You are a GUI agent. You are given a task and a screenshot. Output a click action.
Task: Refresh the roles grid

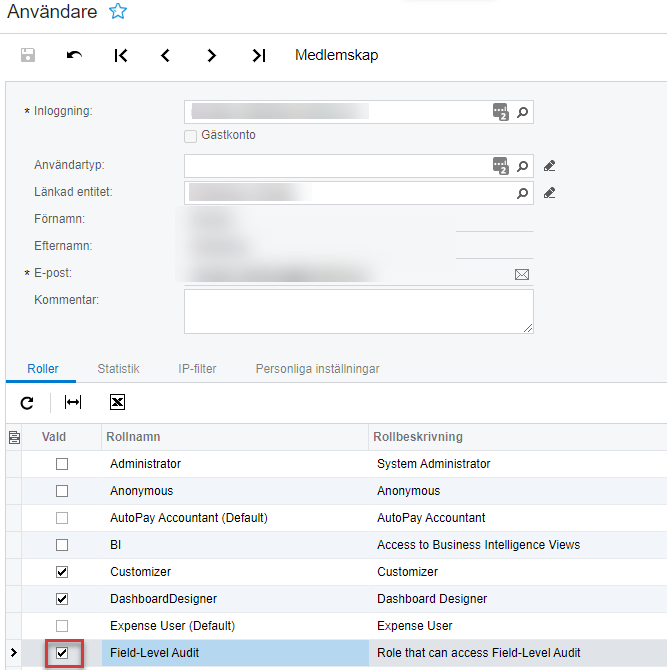point(27,402)
